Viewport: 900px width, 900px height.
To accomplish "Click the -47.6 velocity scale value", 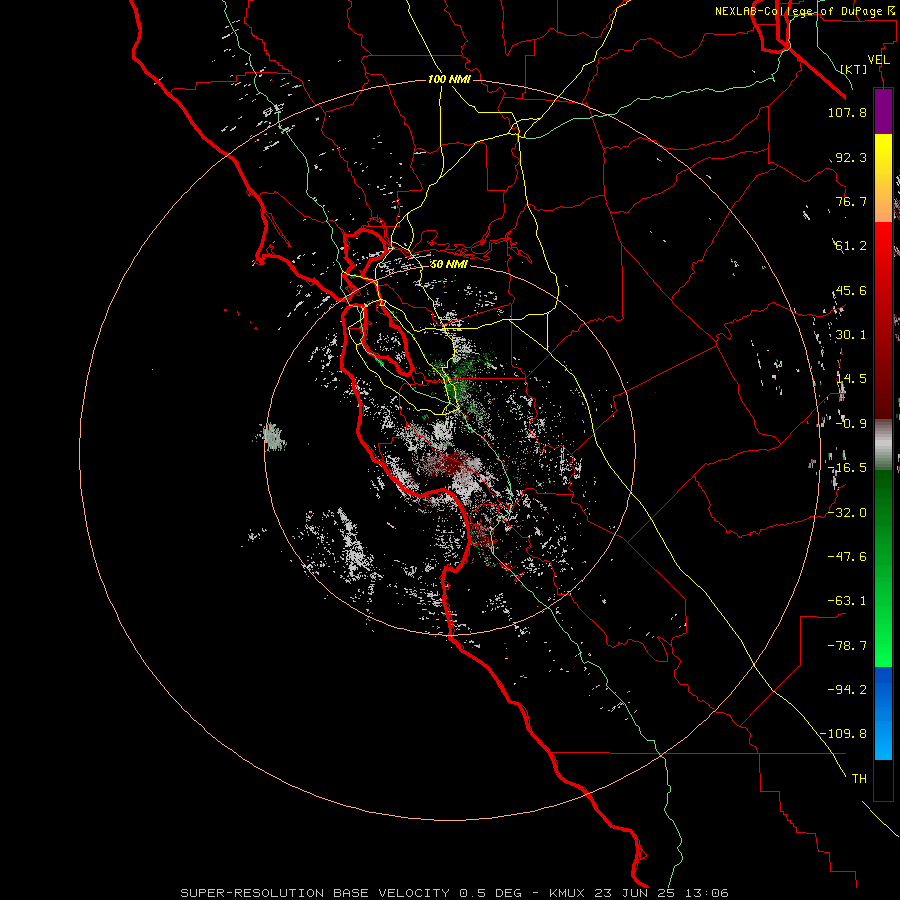I will pyautogui.click(x=847, y=557).
